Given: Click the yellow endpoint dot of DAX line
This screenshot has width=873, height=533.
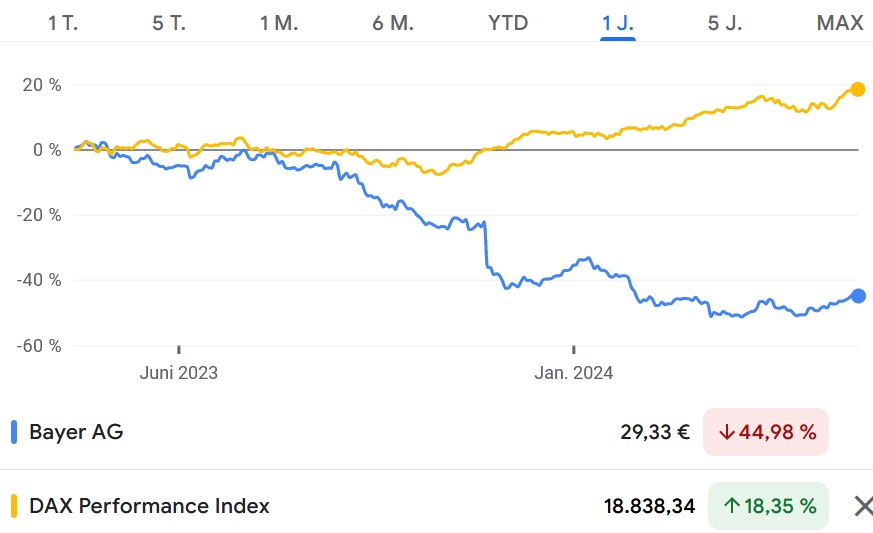Looking at the screenshot, I should click(x=857, y=89).
